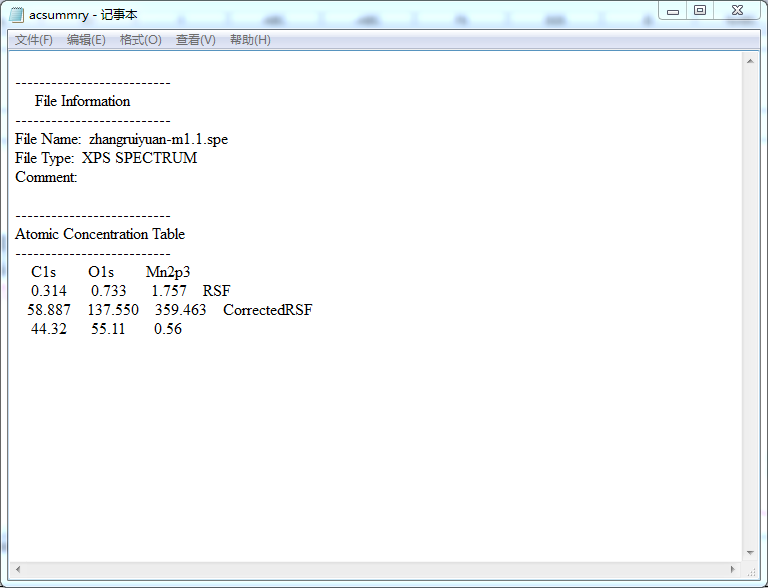Click the concentration value 0.56
Viewport: 768px width, 588px height.
168,329
